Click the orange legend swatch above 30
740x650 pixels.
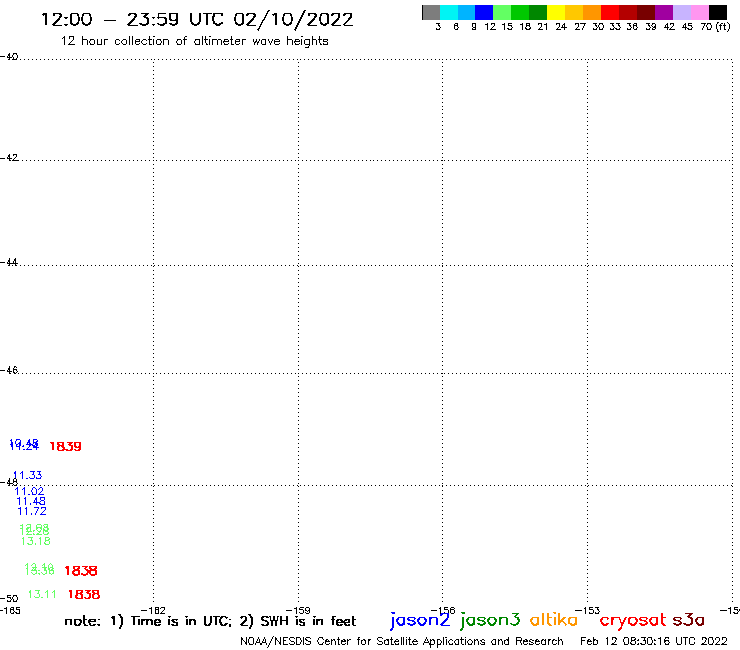592,12
